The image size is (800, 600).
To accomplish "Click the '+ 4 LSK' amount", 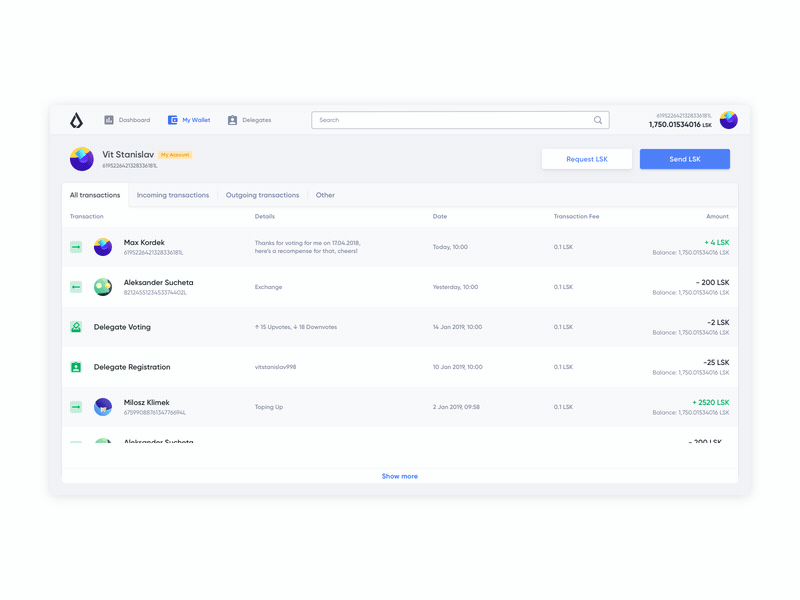I will click(717, 242).
